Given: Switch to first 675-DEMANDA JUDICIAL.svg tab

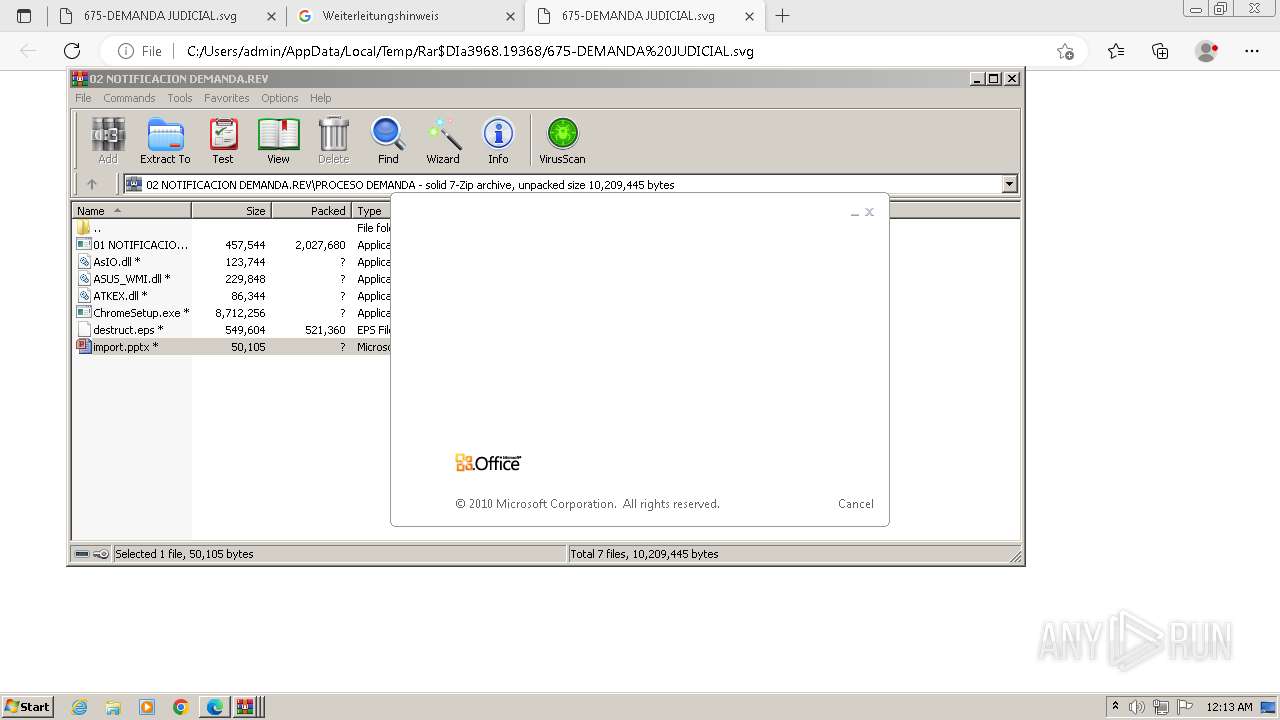Looking at the screenshot, I should point(160,16).
